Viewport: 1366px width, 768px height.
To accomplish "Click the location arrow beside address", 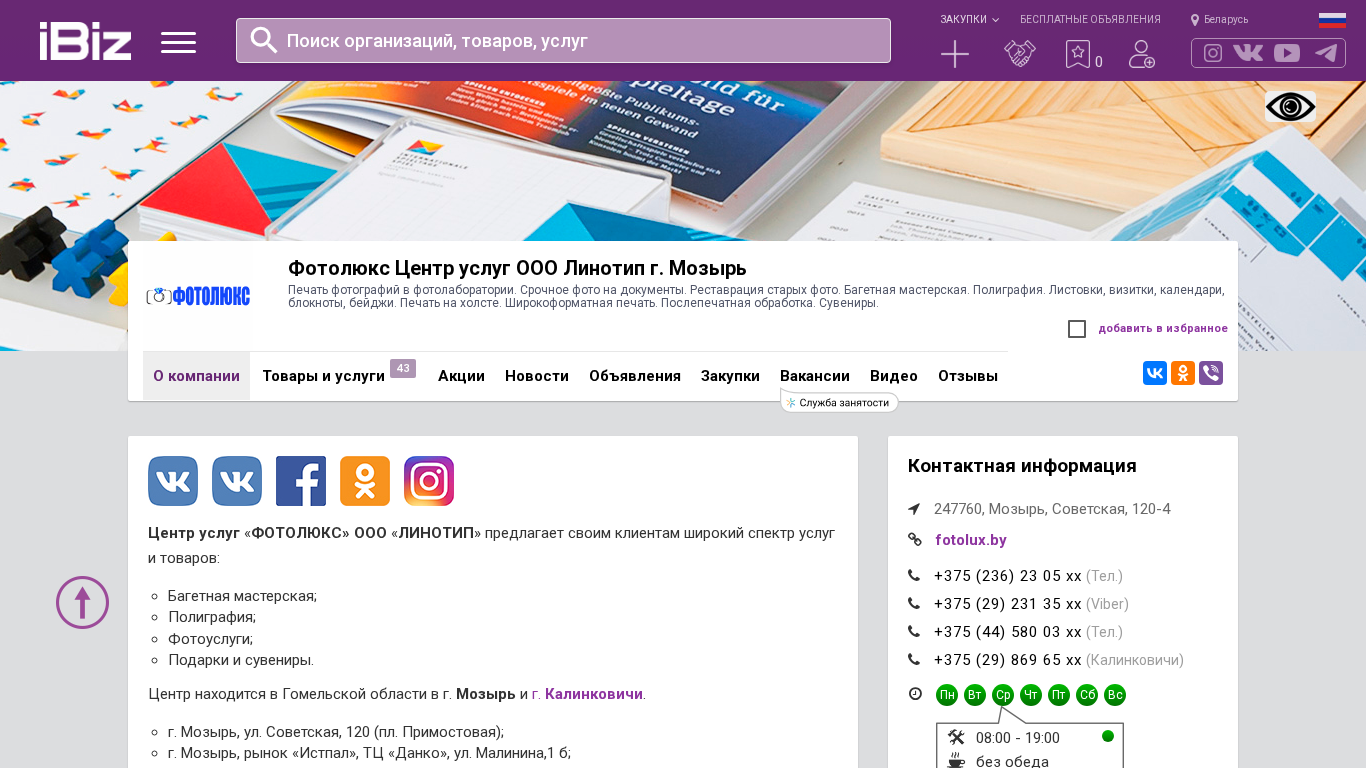I will [x=914, y=509].
